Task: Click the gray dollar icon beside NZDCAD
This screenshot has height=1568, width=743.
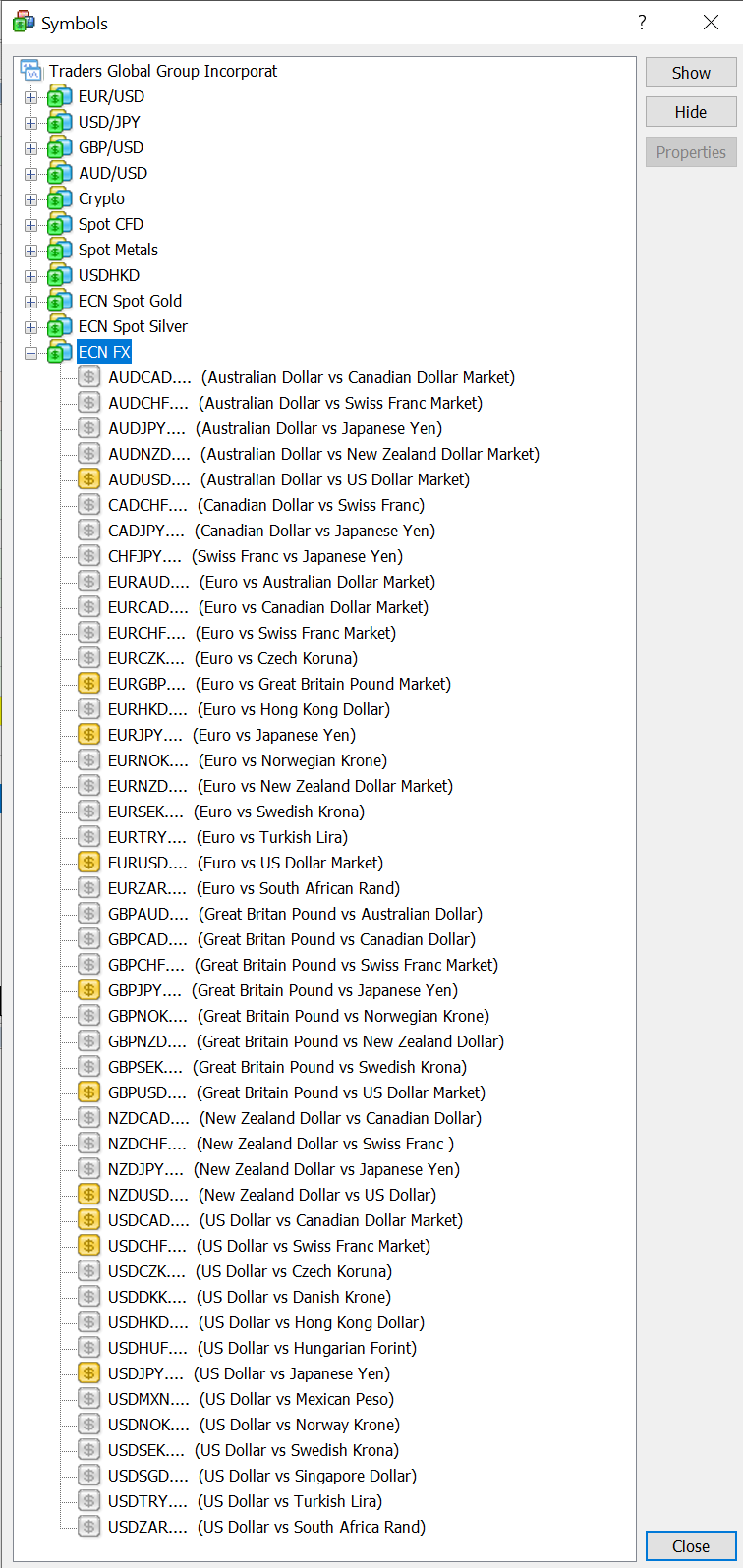Action: pos(89,1118)
